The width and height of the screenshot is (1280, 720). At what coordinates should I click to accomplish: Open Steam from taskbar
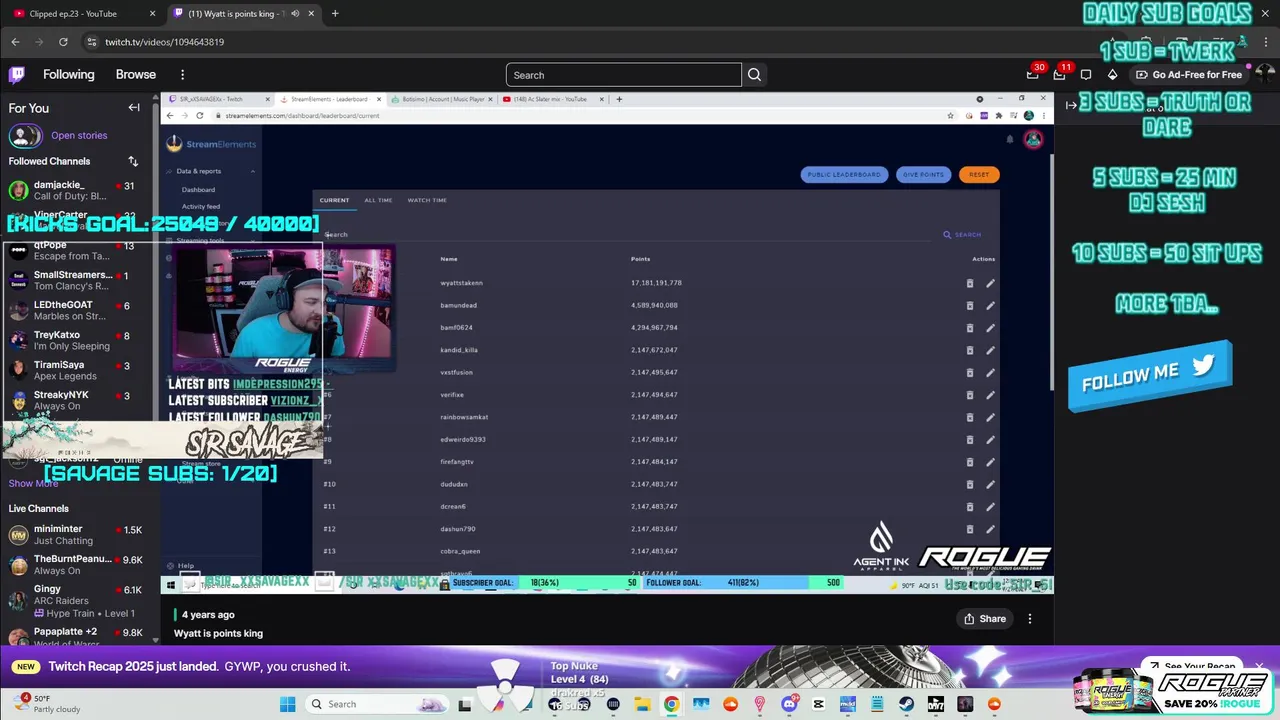906,704
